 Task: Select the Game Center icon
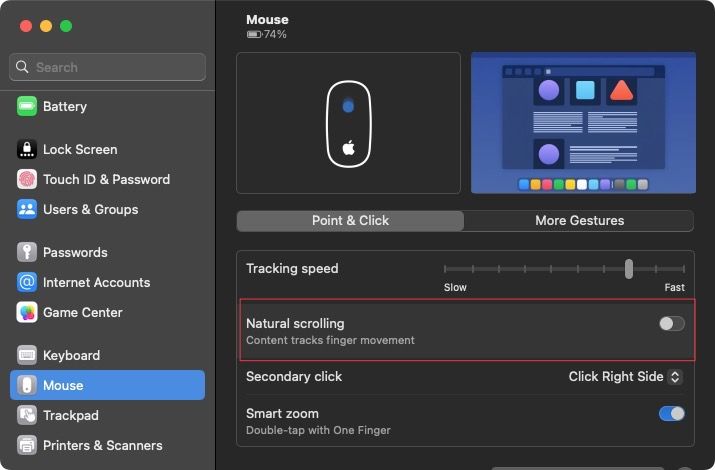[27, 313]
